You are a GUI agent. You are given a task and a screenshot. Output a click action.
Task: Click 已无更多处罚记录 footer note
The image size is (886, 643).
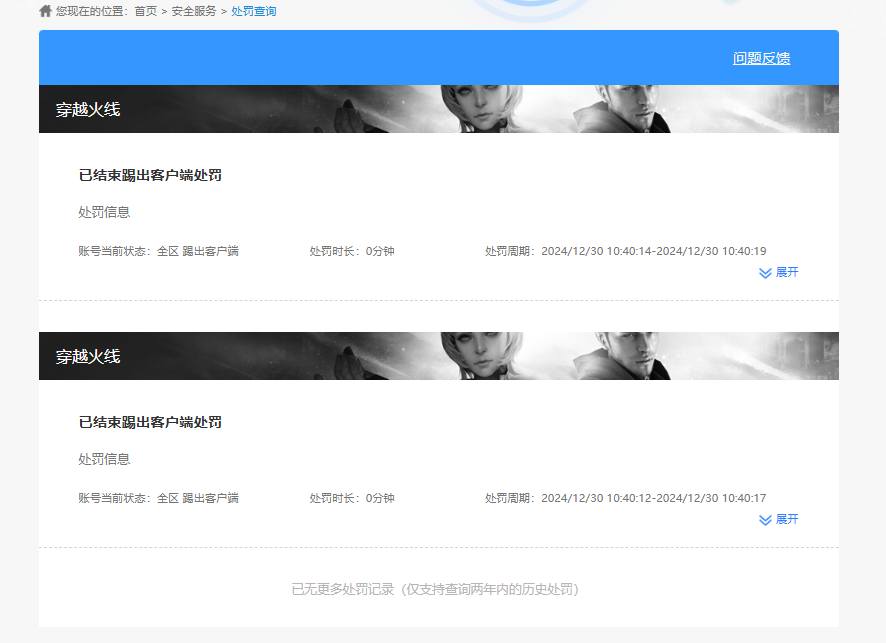click(436, 589)
